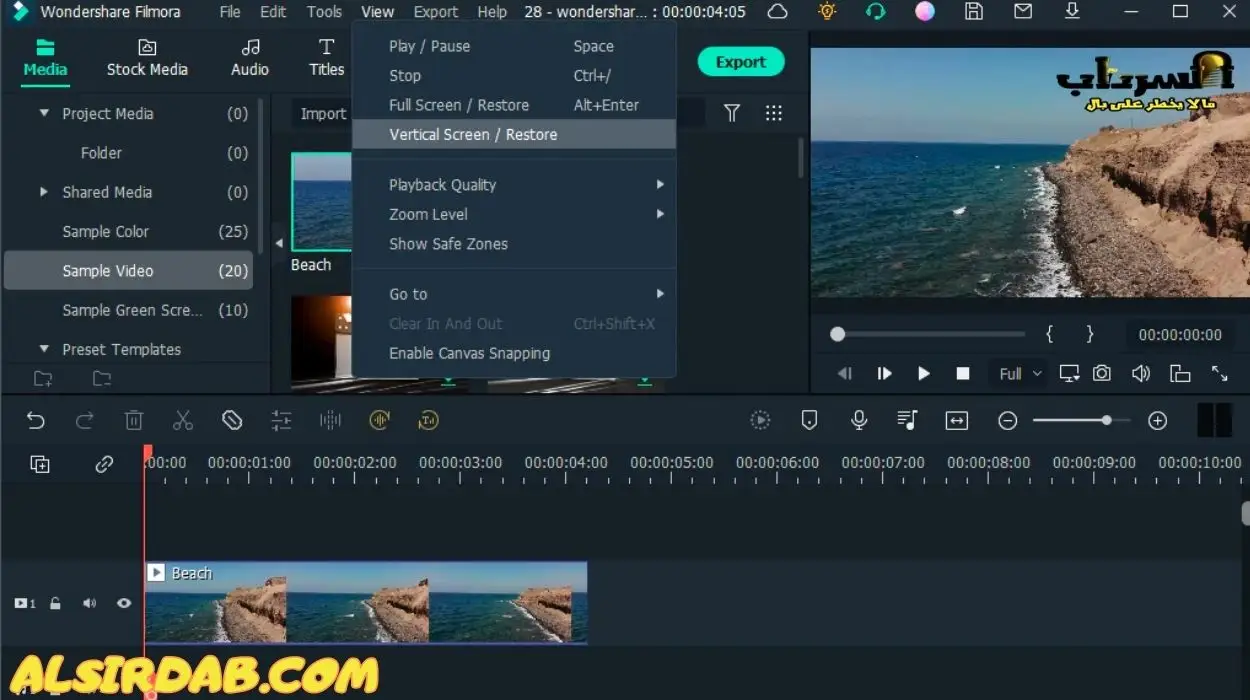Collapse media sidebar with arrow handle
This screenshot has height=700, width=1250.
click(x=279, y=243)
